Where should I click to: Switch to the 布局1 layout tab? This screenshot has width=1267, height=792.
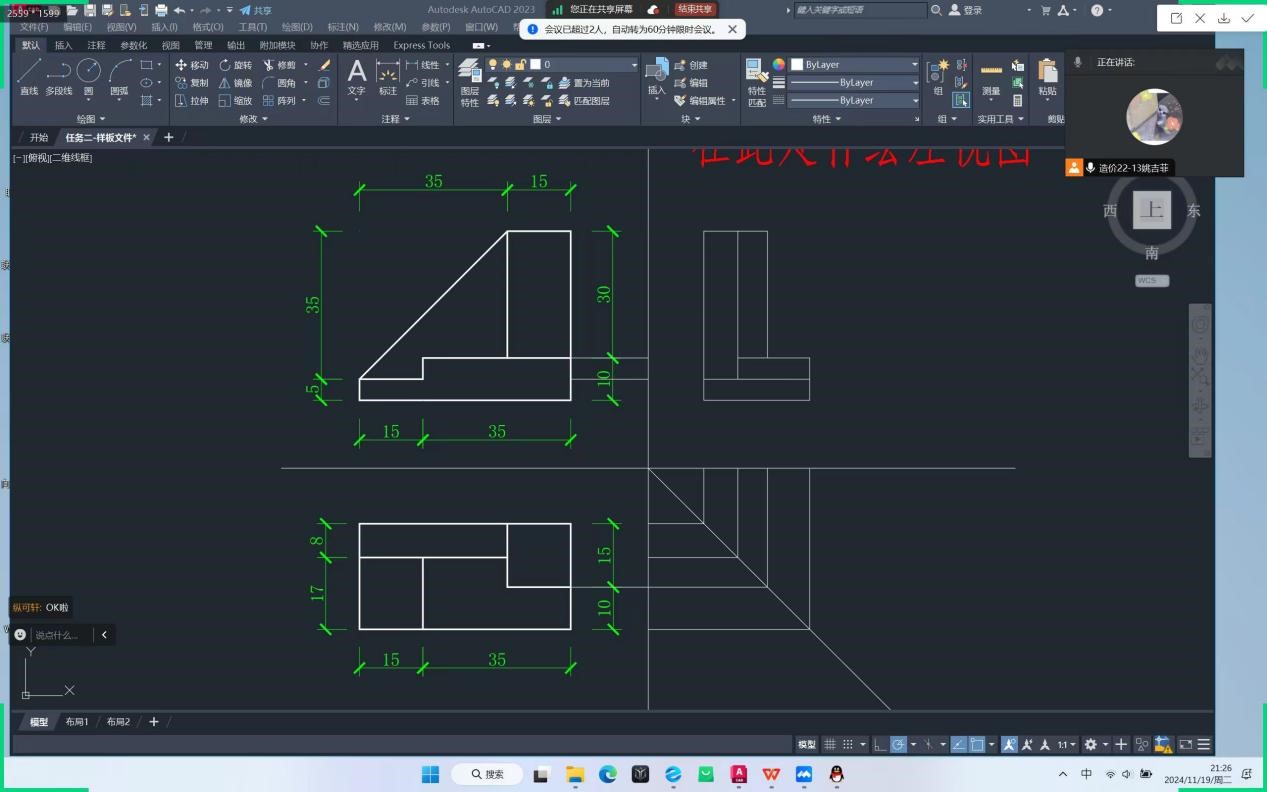77,722
